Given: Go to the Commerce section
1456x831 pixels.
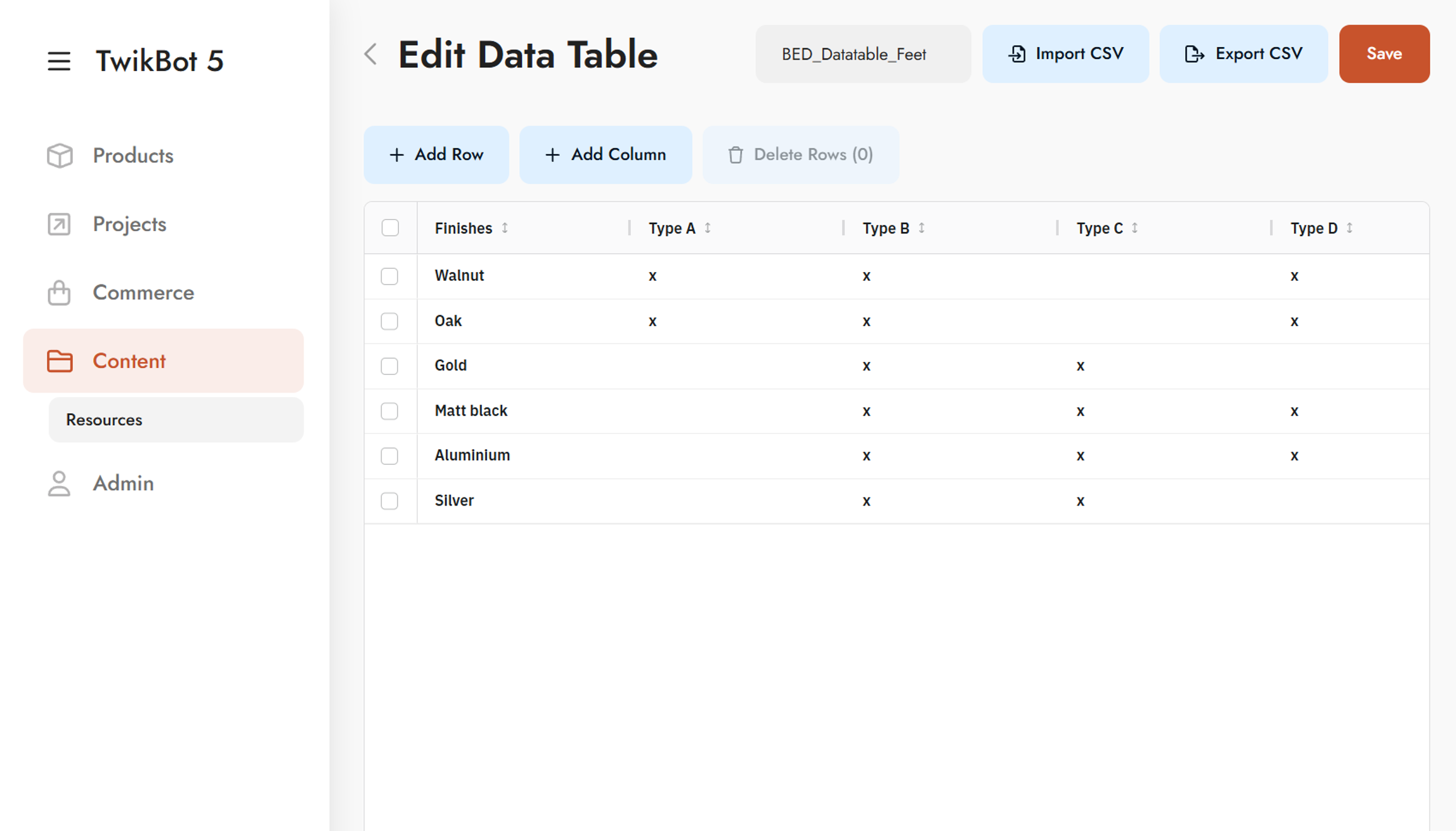Looking at the screenshot, I should pyautogui.click(x=143, y=293).
